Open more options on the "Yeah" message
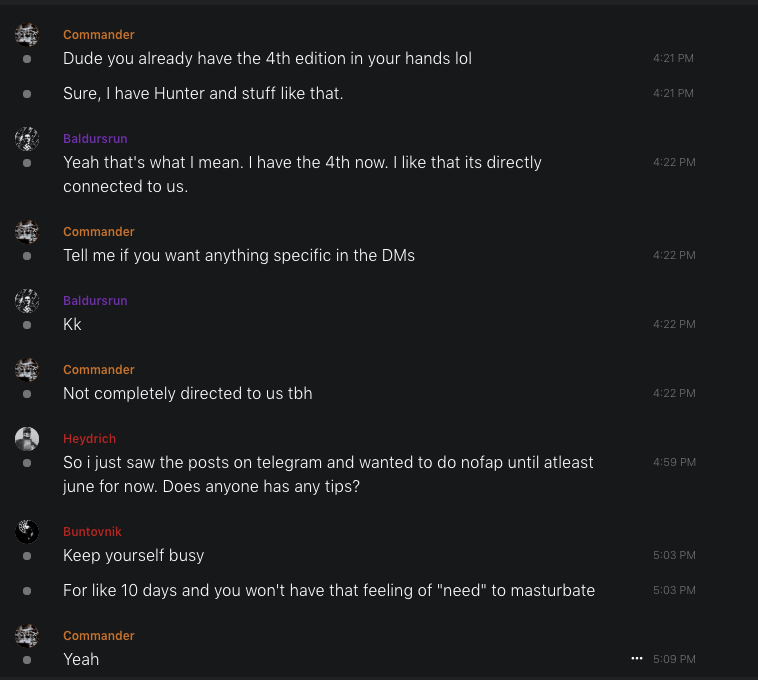Screen dimensions: 758x680 [x=636, y=659]
